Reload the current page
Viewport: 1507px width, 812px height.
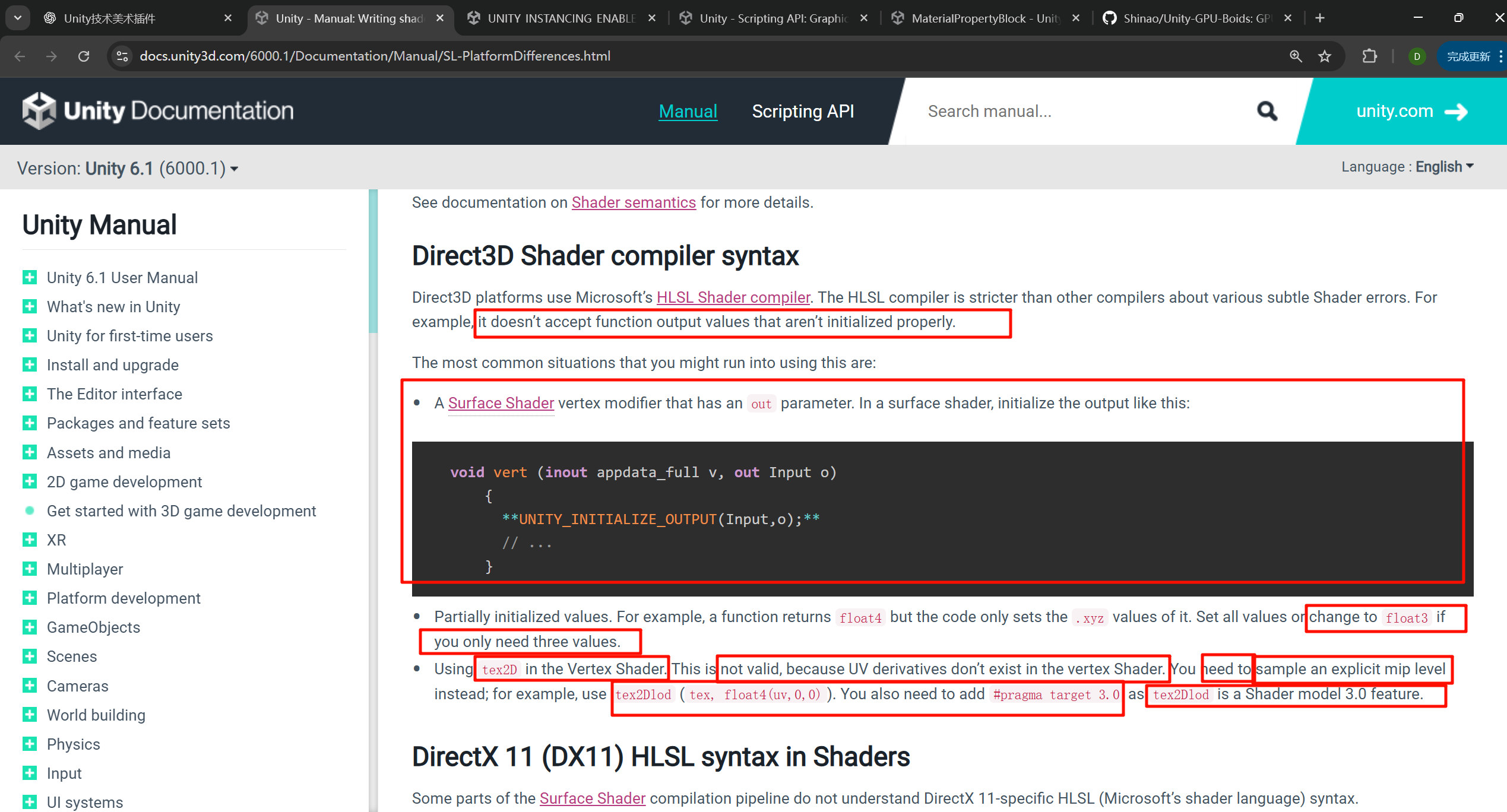click(84, 56)
